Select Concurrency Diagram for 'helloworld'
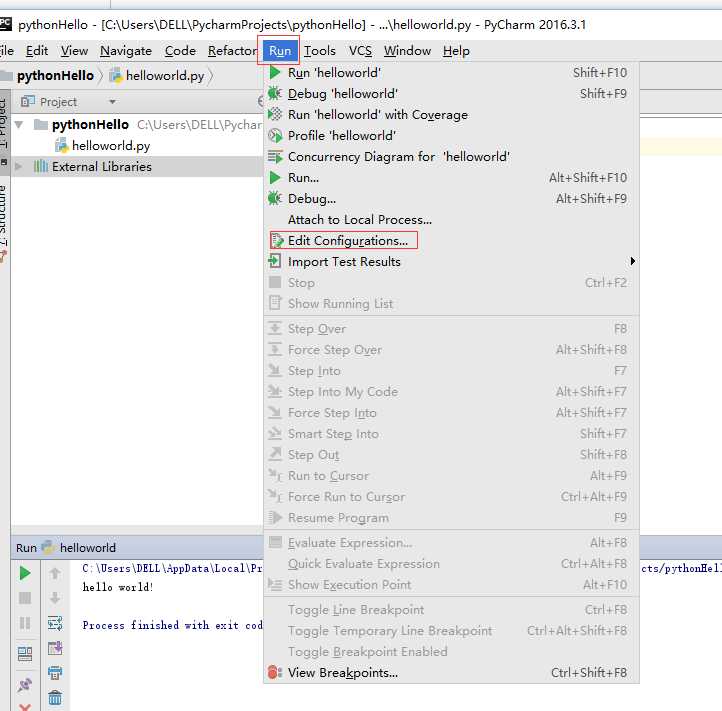Image resolution: width=722 pixels, height=711 pixels. pyautogui.click(x=451, y=157)
